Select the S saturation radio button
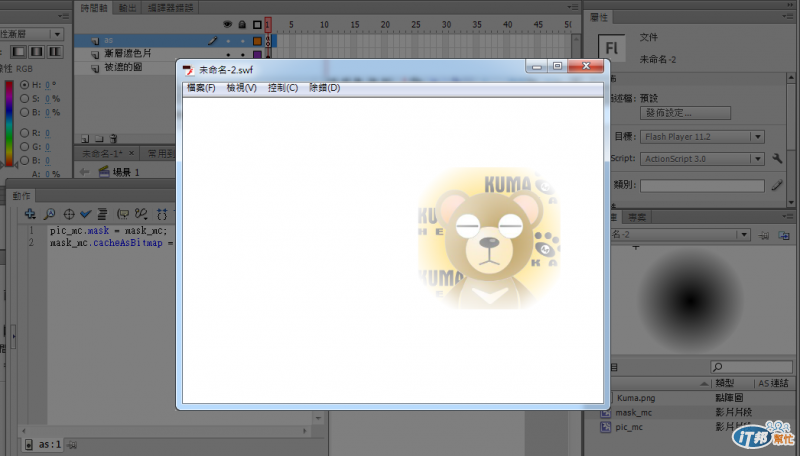The image size is (800, 456). (x=24, y=98)
